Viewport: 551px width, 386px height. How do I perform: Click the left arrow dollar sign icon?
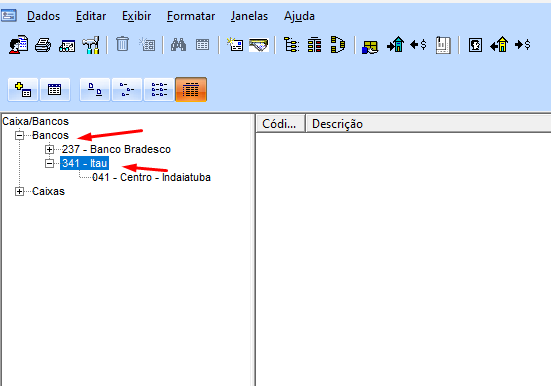pos(418,45)
